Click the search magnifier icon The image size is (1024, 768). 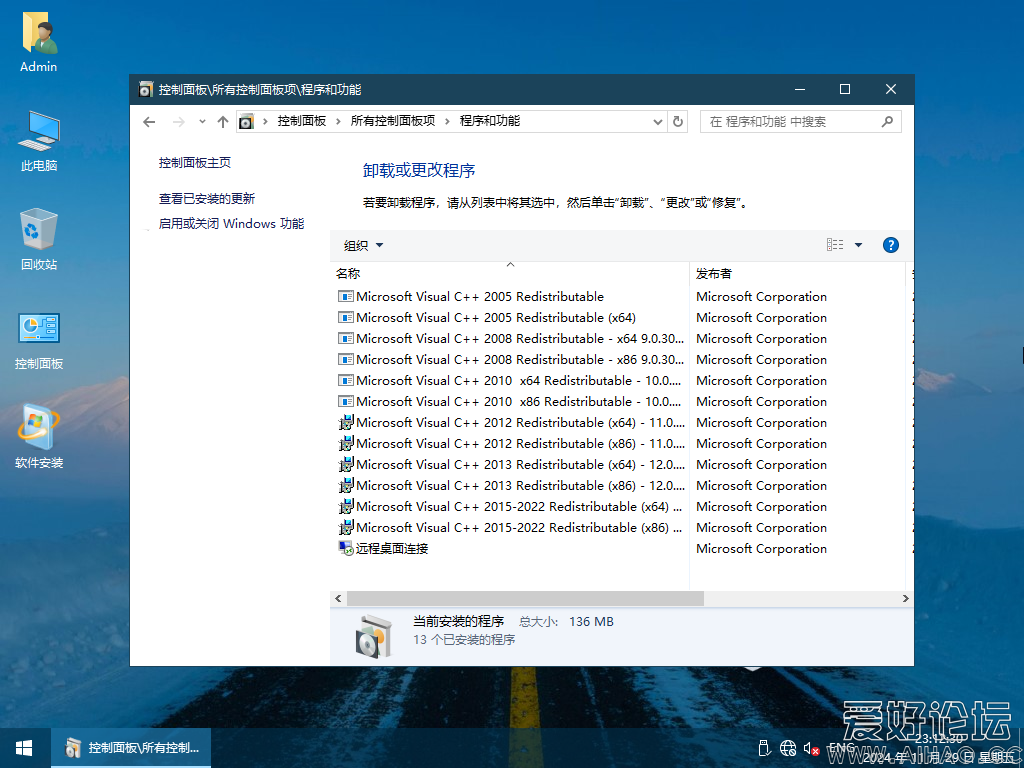pos(887,121)
